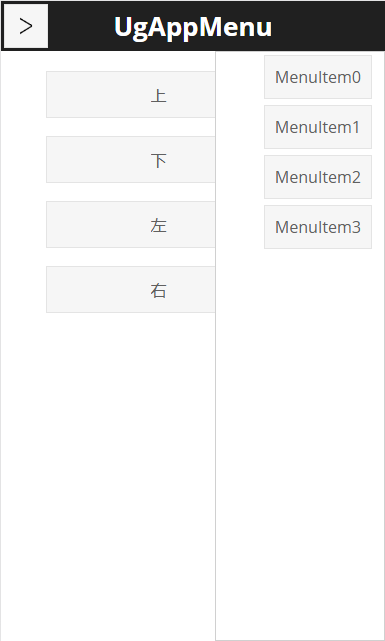385x641 pixels.
Task: Choose MenuItem3 from the menu panel
Action: (x=318, y=227)
